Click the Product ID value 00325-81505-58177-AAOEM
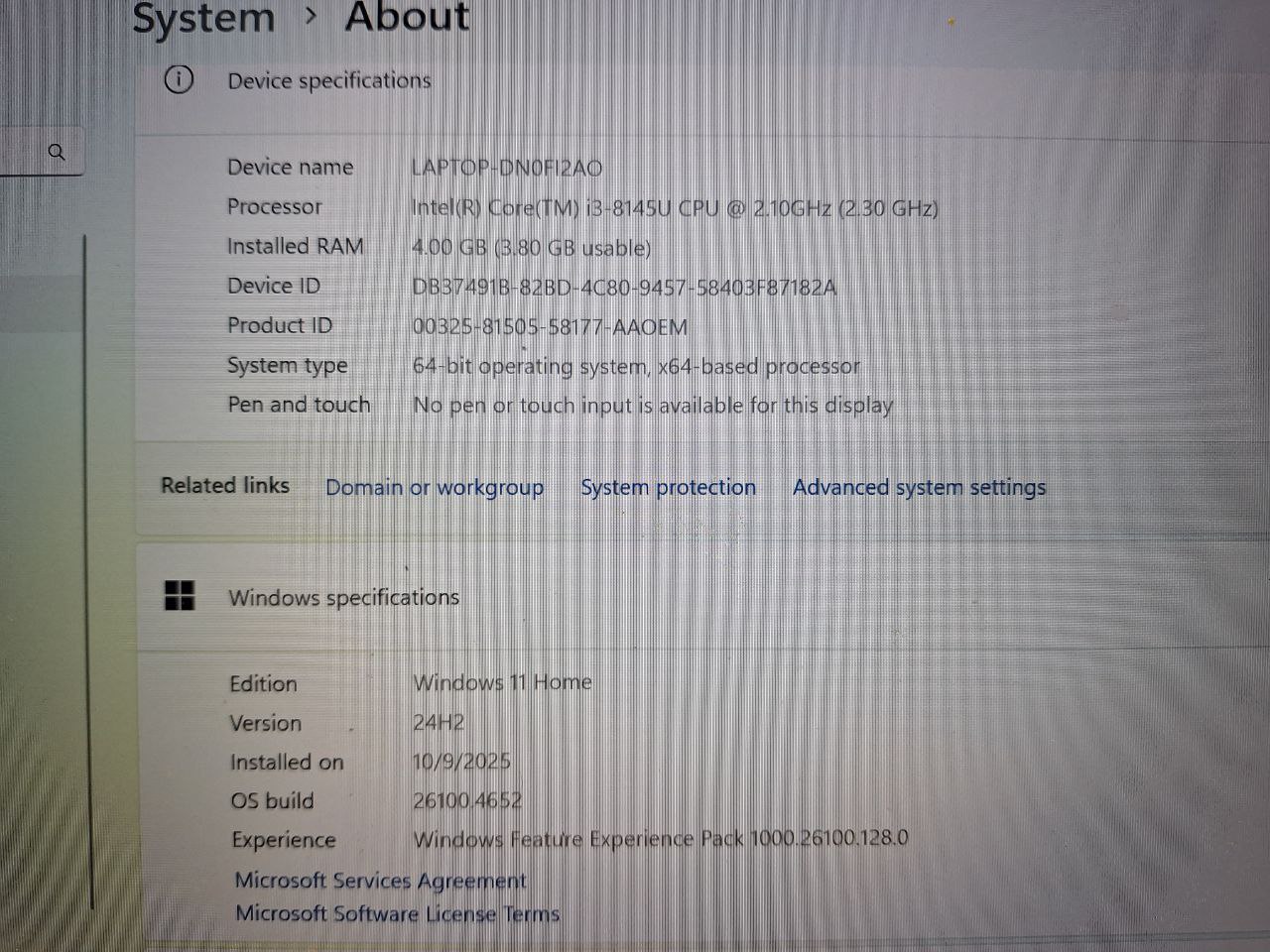This screenshot has width=1270, height=952. click(x=550, y=326)
